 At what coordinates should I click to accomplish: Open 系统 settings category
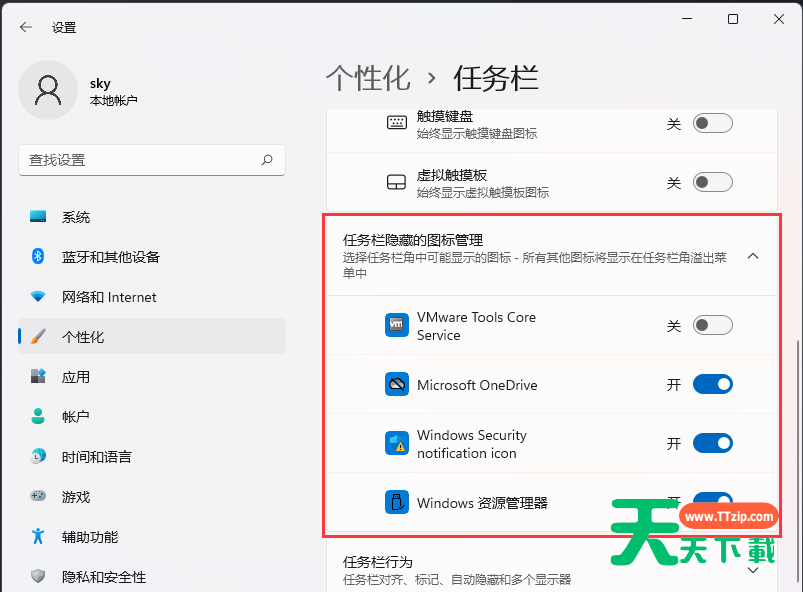[152, 217]
